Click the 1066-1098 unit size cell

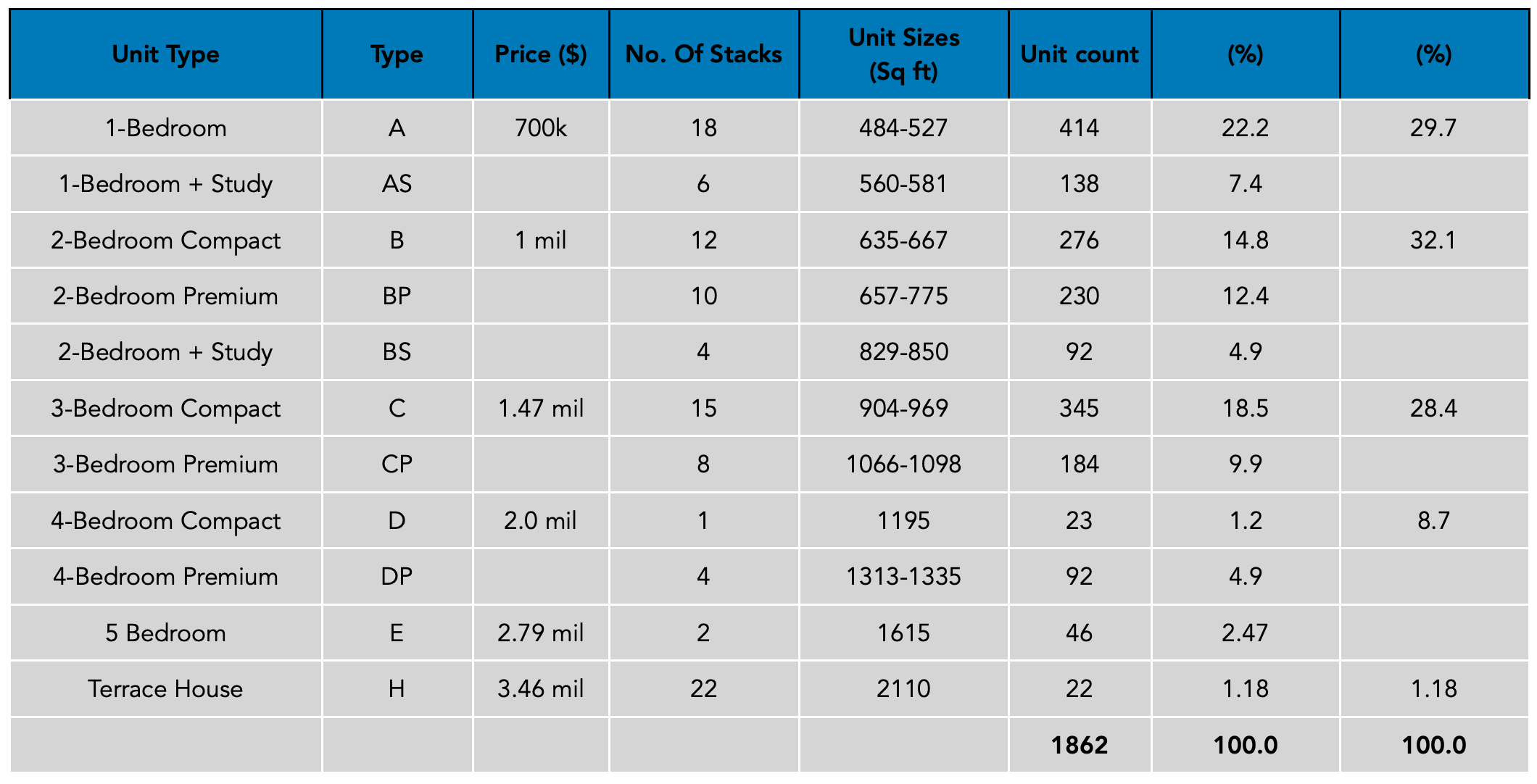903,464
